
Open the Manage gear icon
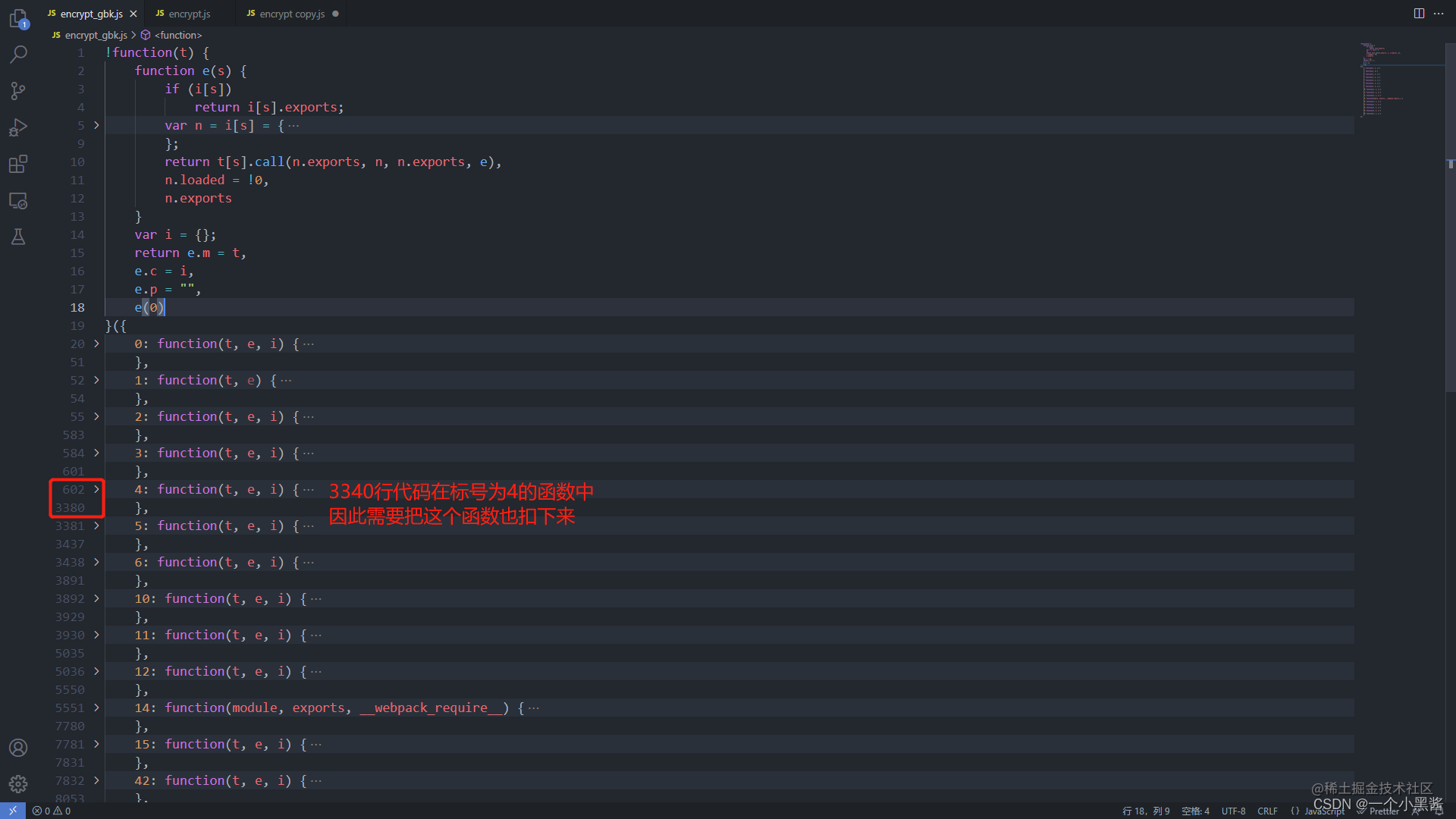[x=18, y=783]
